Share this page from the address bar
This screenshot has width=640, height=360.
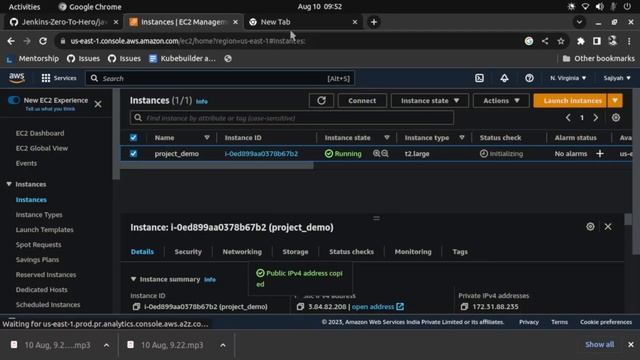pos(545,41)
